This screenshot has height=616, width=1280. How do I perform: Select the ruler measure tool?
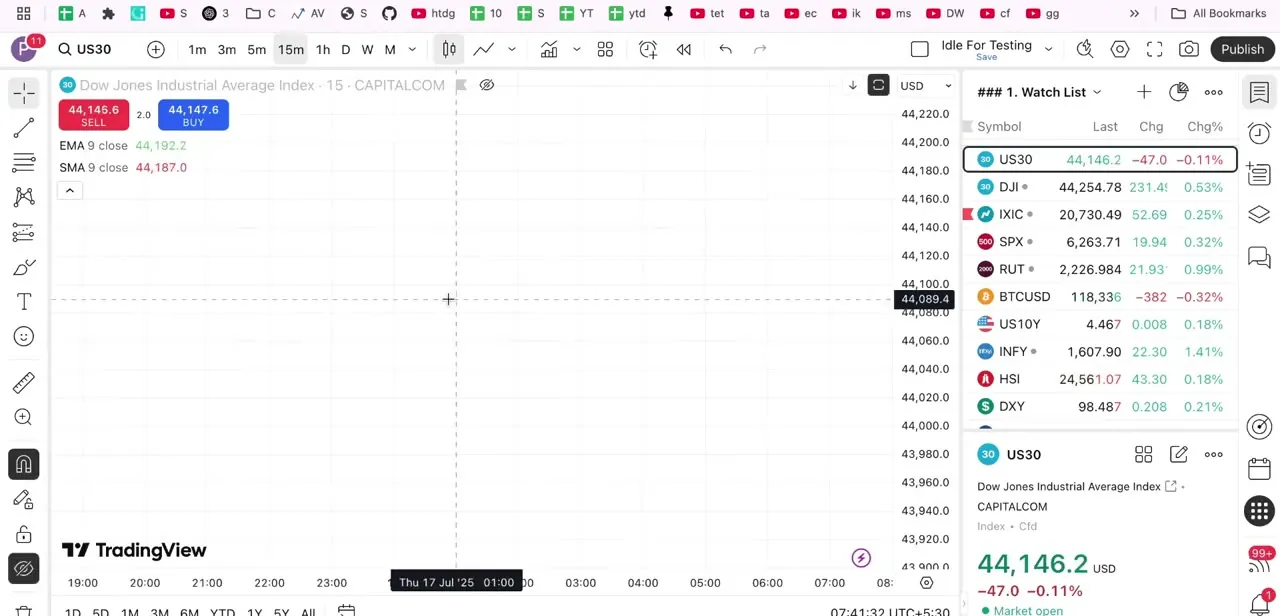[x=24, y=383]
